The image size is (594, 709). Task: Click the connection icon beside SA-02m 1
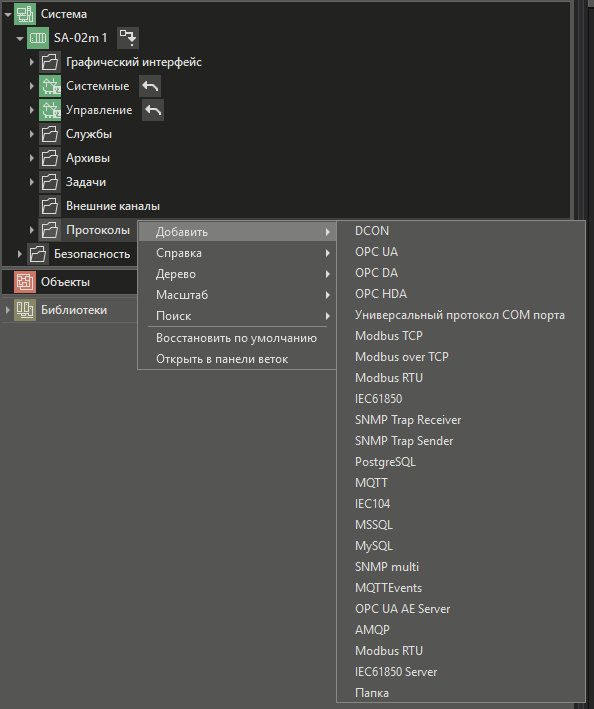click(128, 38)
